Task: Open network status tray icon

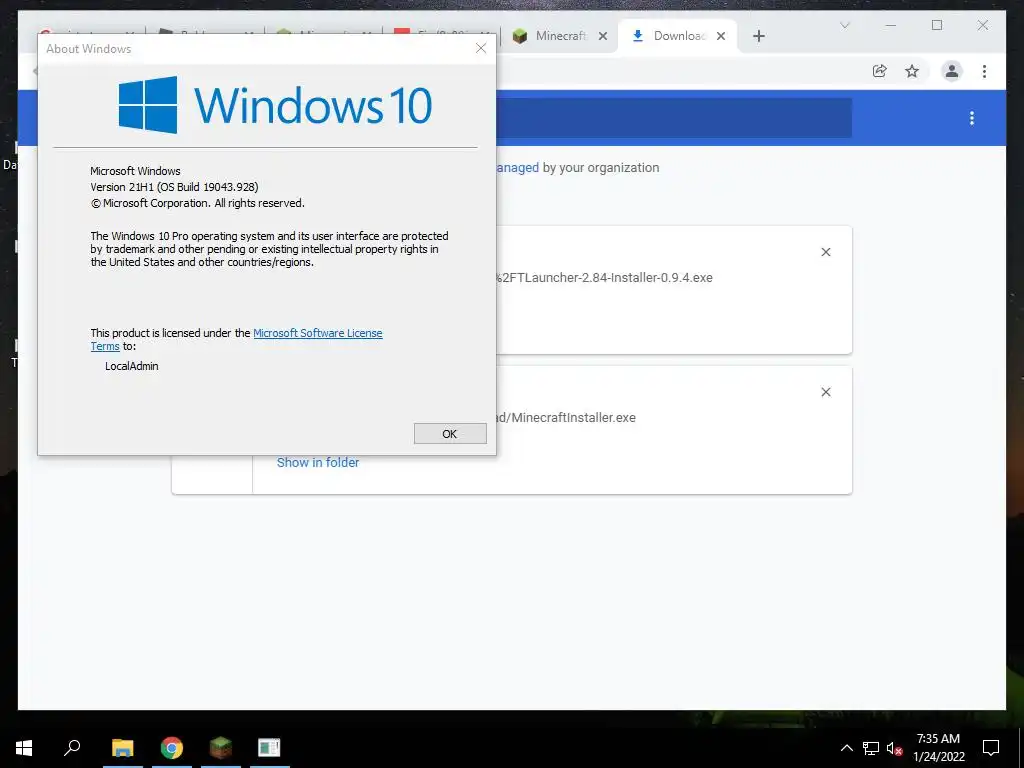Action: (x=871, y=748)
